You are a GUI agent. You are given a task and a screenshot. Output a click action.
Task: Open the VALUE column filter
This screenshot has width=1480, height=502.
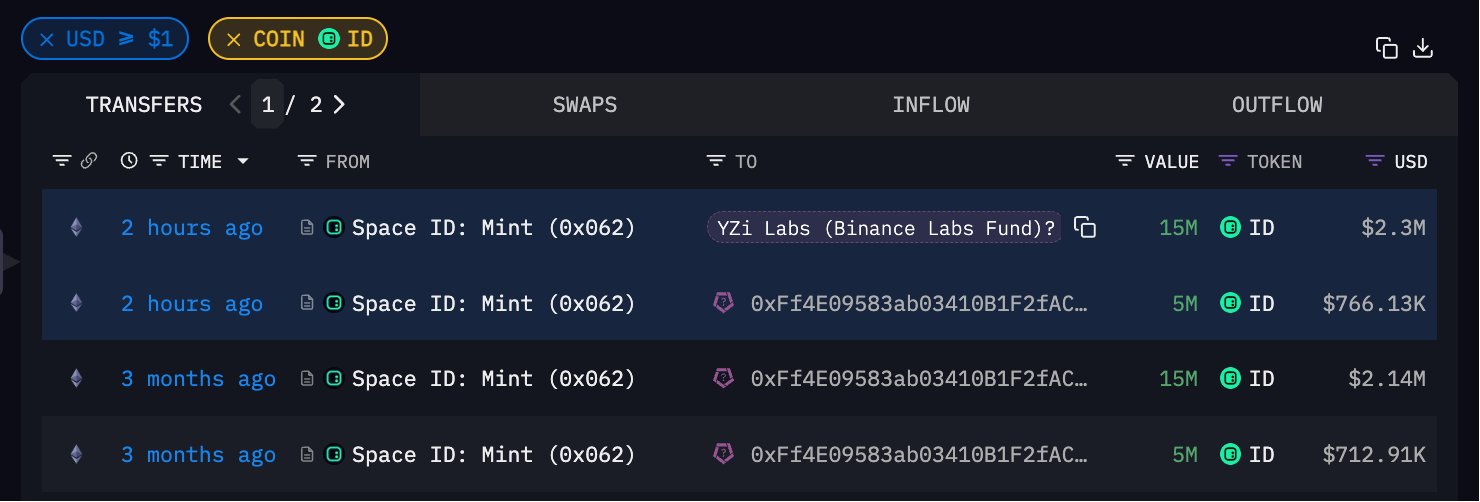point(1125,161)
